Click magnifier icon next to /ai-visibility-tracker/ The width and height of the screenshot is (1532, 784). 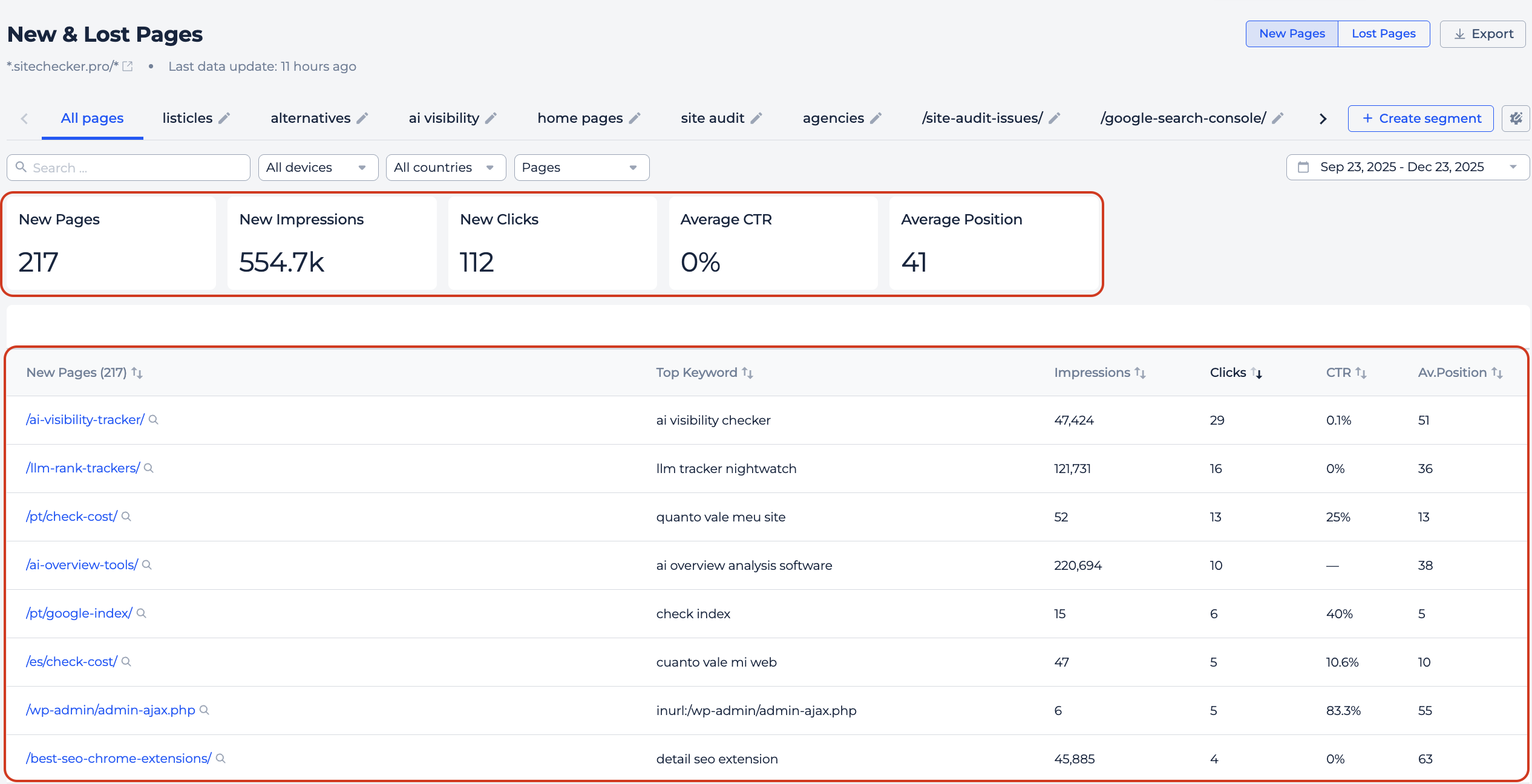coord(154,420)
